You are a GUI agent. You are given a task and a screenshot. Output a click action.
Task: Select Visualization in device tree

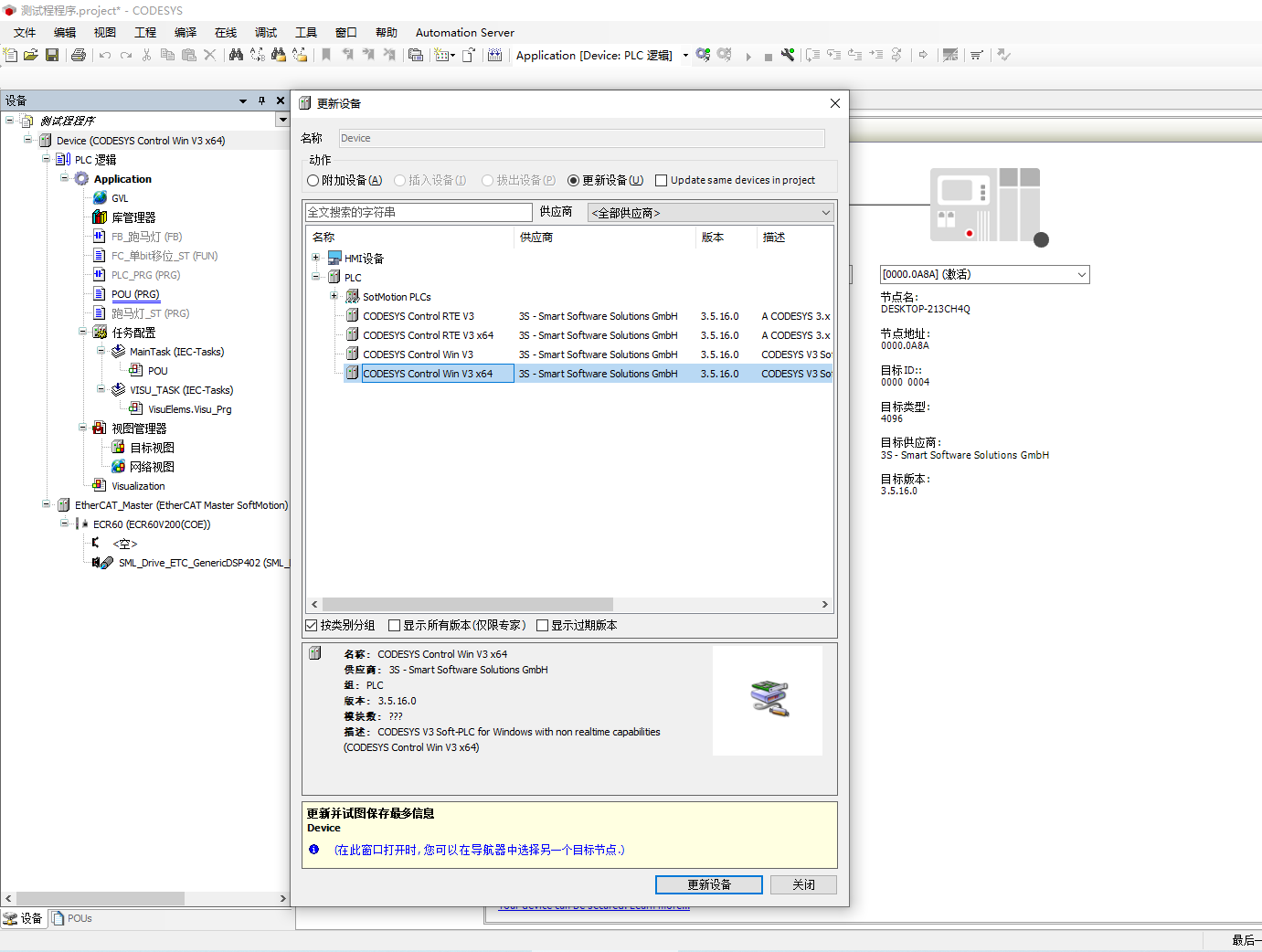tap(138, 485)
